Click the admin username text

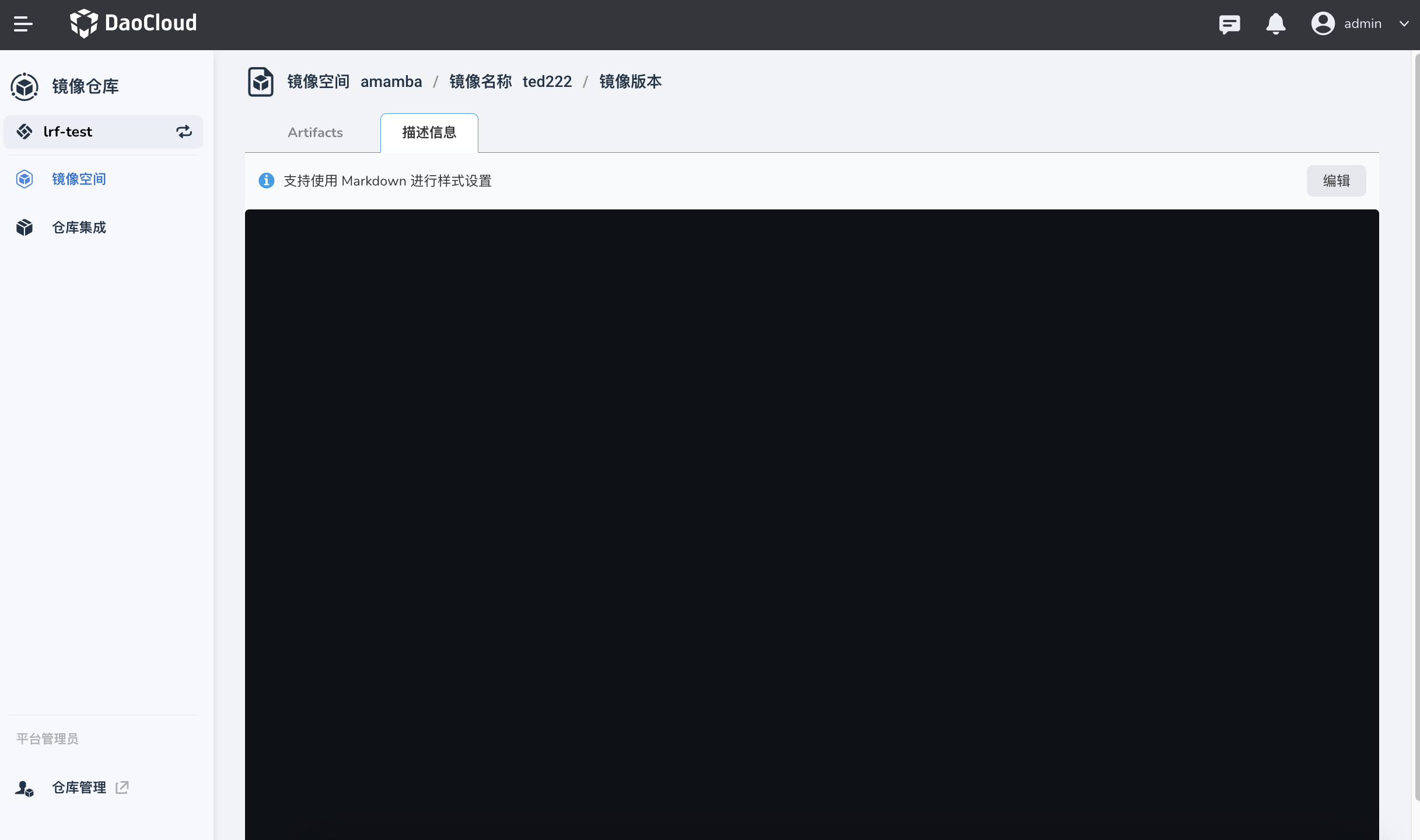click(1363, 24)
